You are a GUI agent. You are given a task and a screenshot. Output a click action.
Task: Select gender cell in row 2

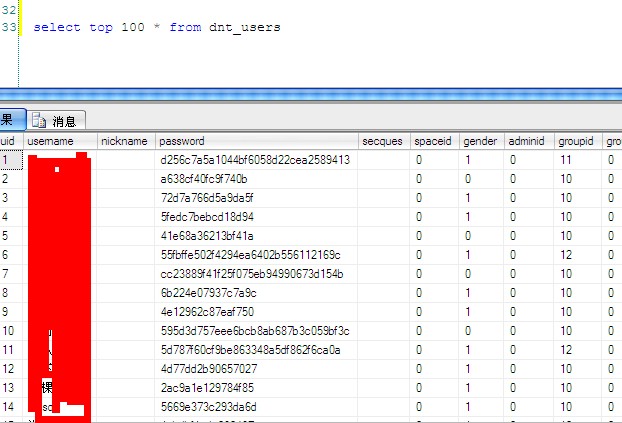[482, 179]
